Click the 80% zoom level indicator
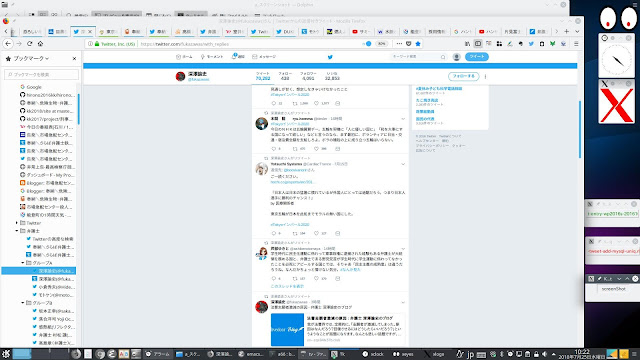 [381, 44]
